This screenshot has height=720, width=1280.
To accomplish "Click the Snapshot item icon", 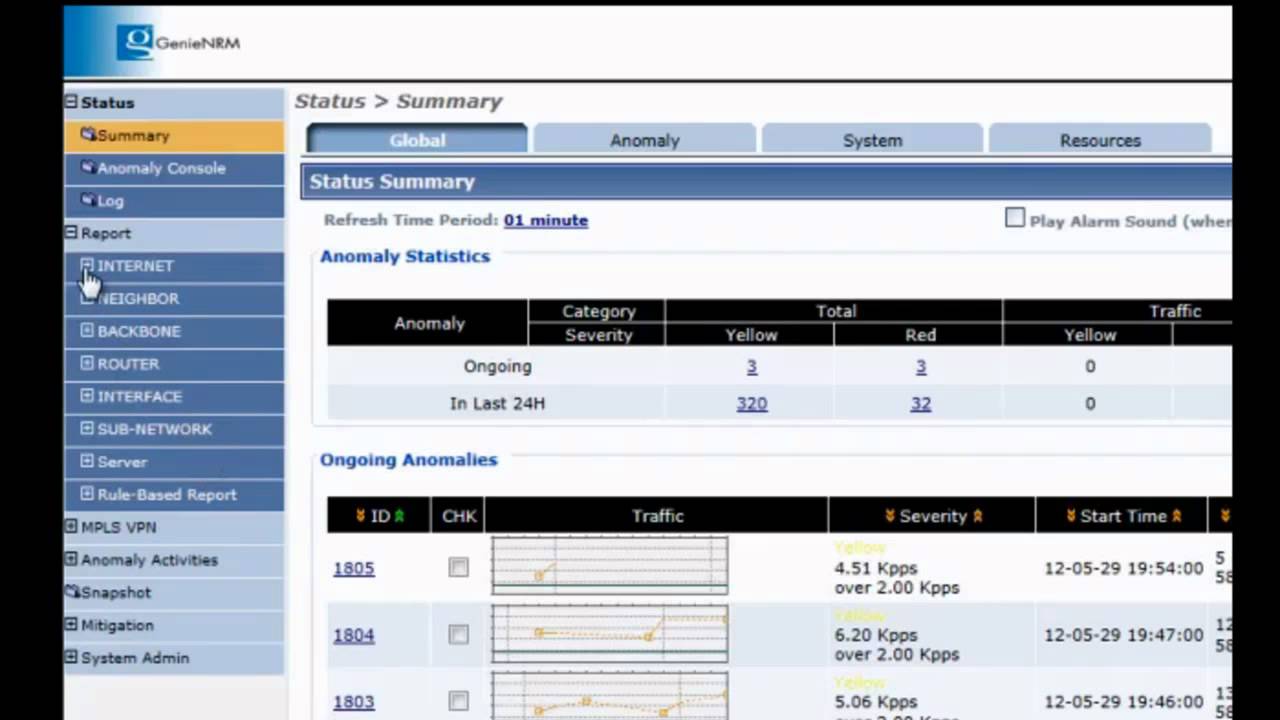I will pyautogui.click(x=72, y=592).
